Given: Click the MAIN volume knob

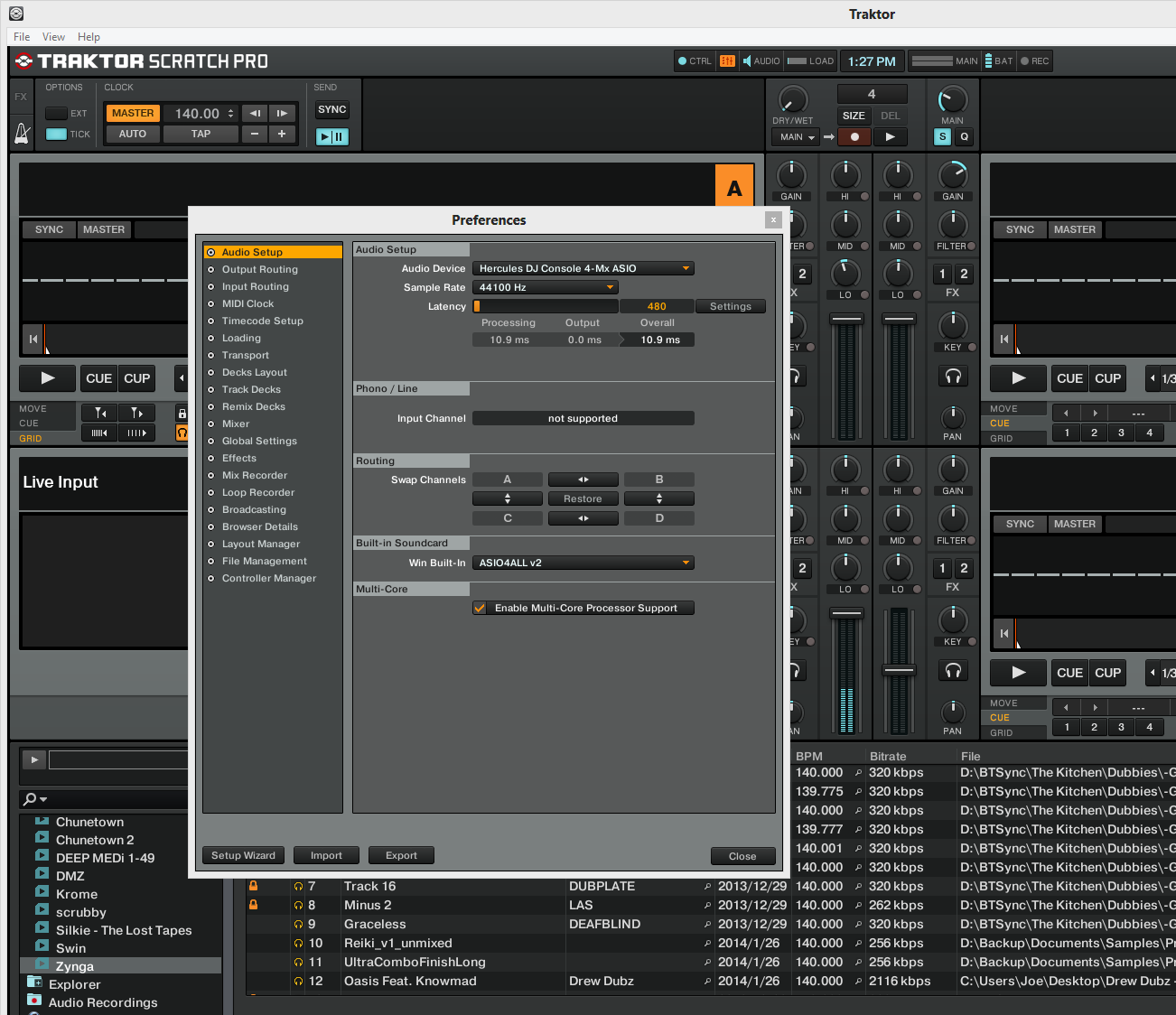Looking at the screenshot, I should [952, 99].
